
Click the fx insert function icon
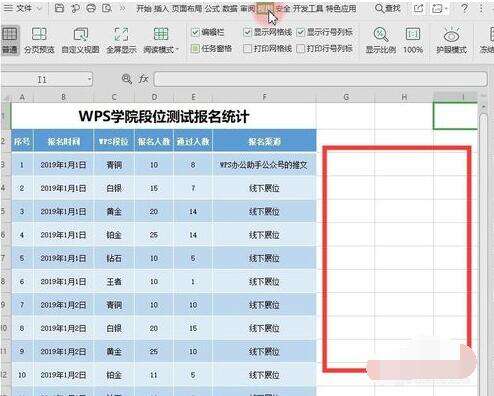click(143, 79)
